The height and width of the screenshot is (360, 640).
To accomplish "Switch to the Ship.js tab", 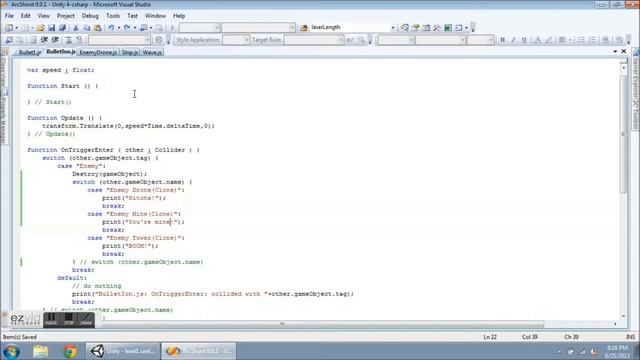I will click(x=129, y=52).
